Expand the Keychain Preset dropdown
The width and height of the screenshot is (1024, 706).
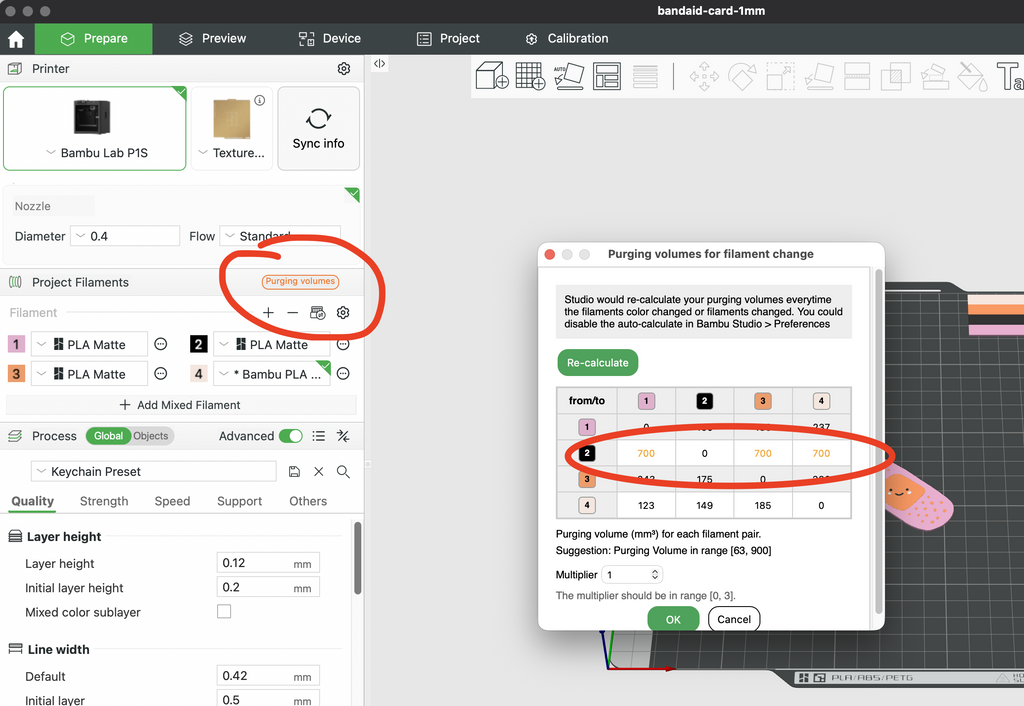point(154,472)
